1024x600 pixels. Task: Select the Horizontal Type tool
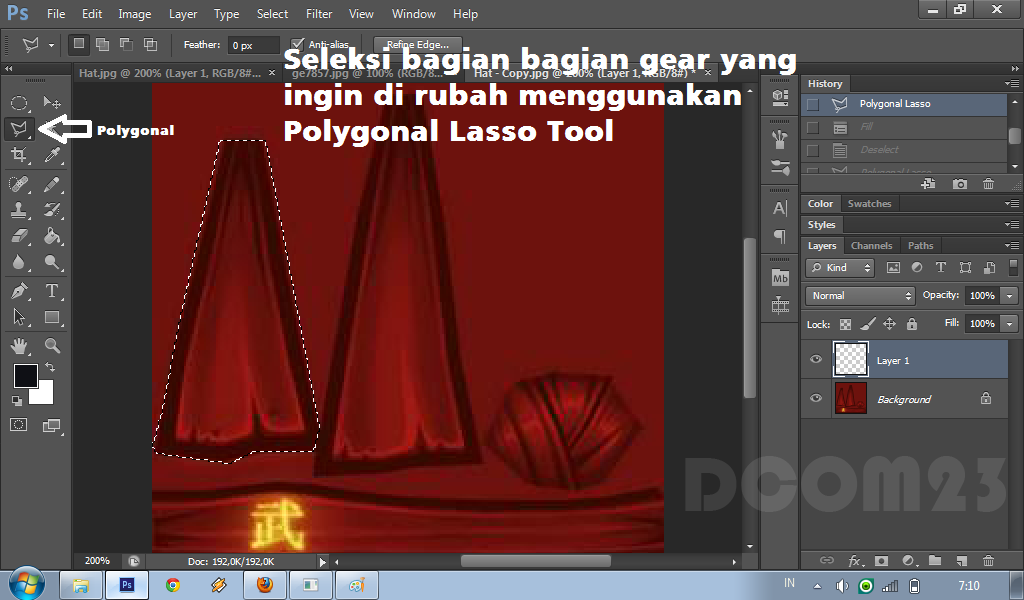(x=52, y=291)
